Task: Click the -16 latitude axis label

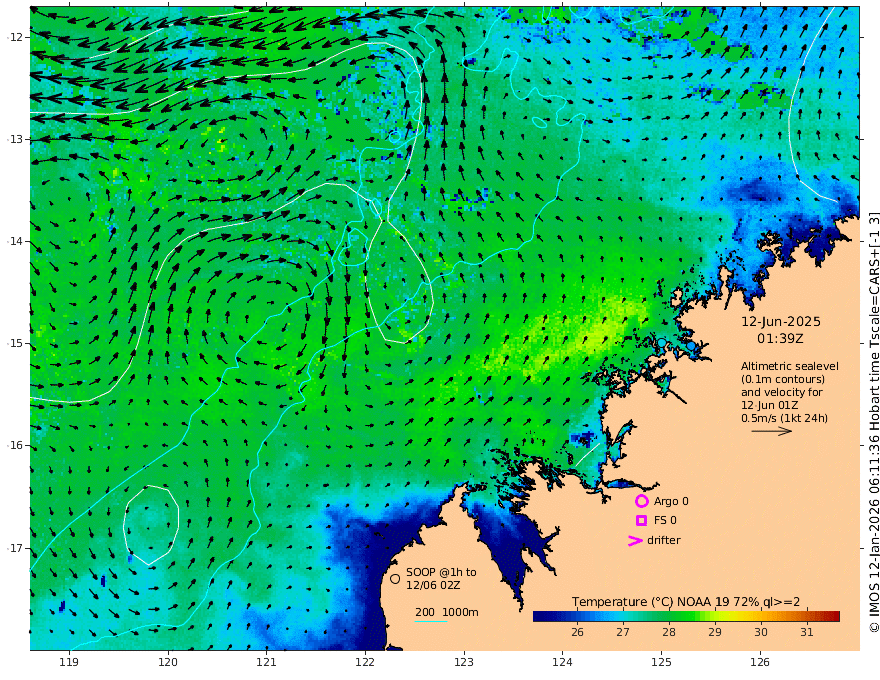Action: [x=15, y=445]
